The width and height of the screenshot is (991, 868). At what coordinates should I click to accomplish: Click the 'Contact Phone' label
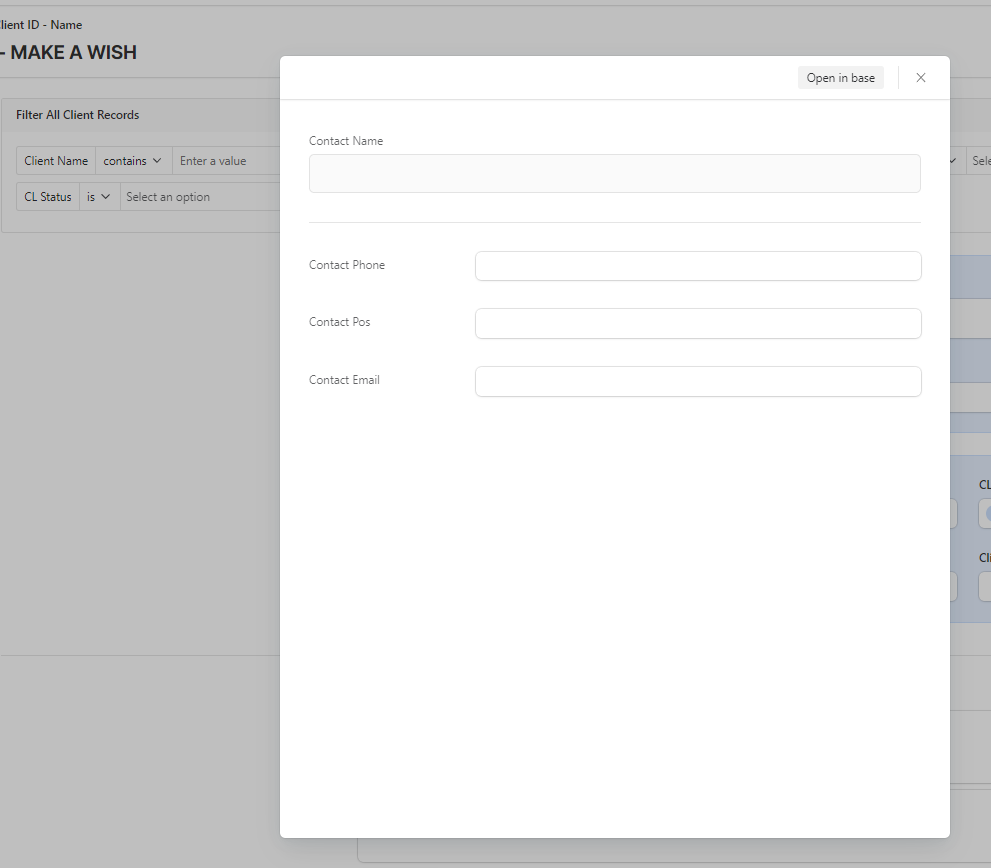[x=346, y=265]
